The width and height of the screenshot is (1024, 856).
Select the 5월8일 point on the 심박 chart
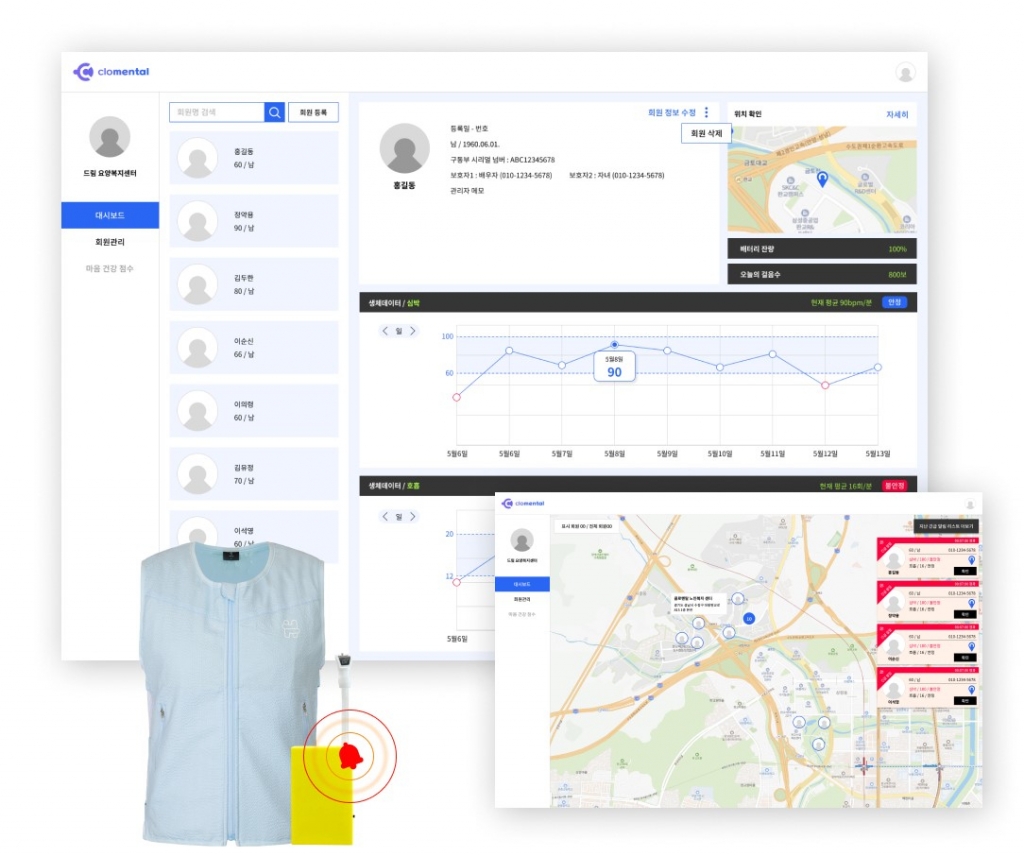[x=615, y=344]
